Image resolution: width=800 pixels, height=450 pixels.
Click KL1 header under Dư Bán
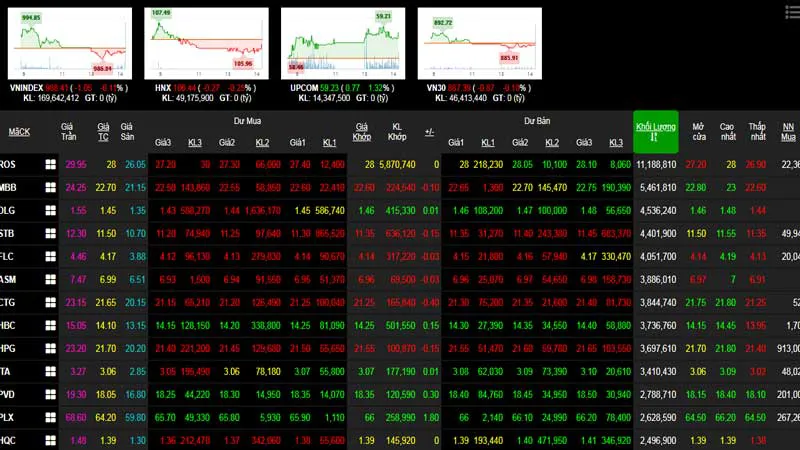[x=488, y=142]
